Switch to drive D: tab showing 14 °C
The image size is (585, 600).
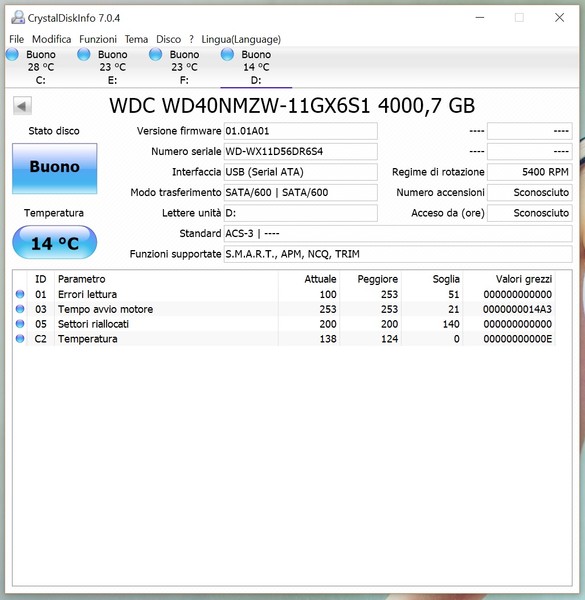click(256, 67)
